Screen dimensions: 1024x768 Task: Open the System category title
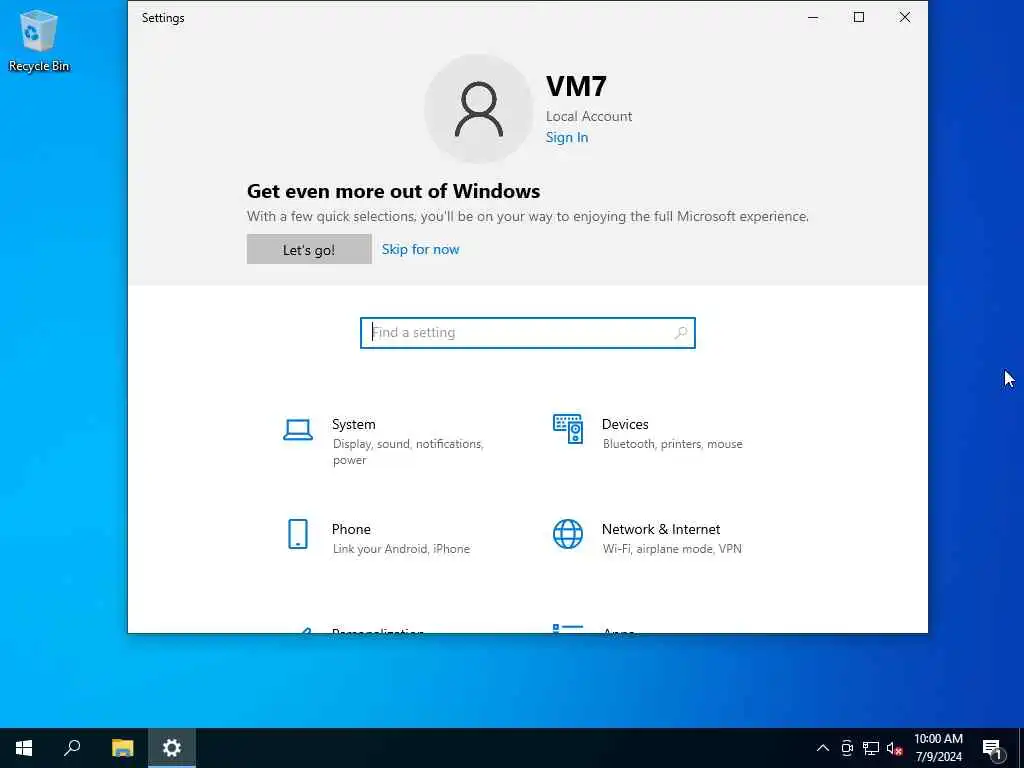pos(353,424)
